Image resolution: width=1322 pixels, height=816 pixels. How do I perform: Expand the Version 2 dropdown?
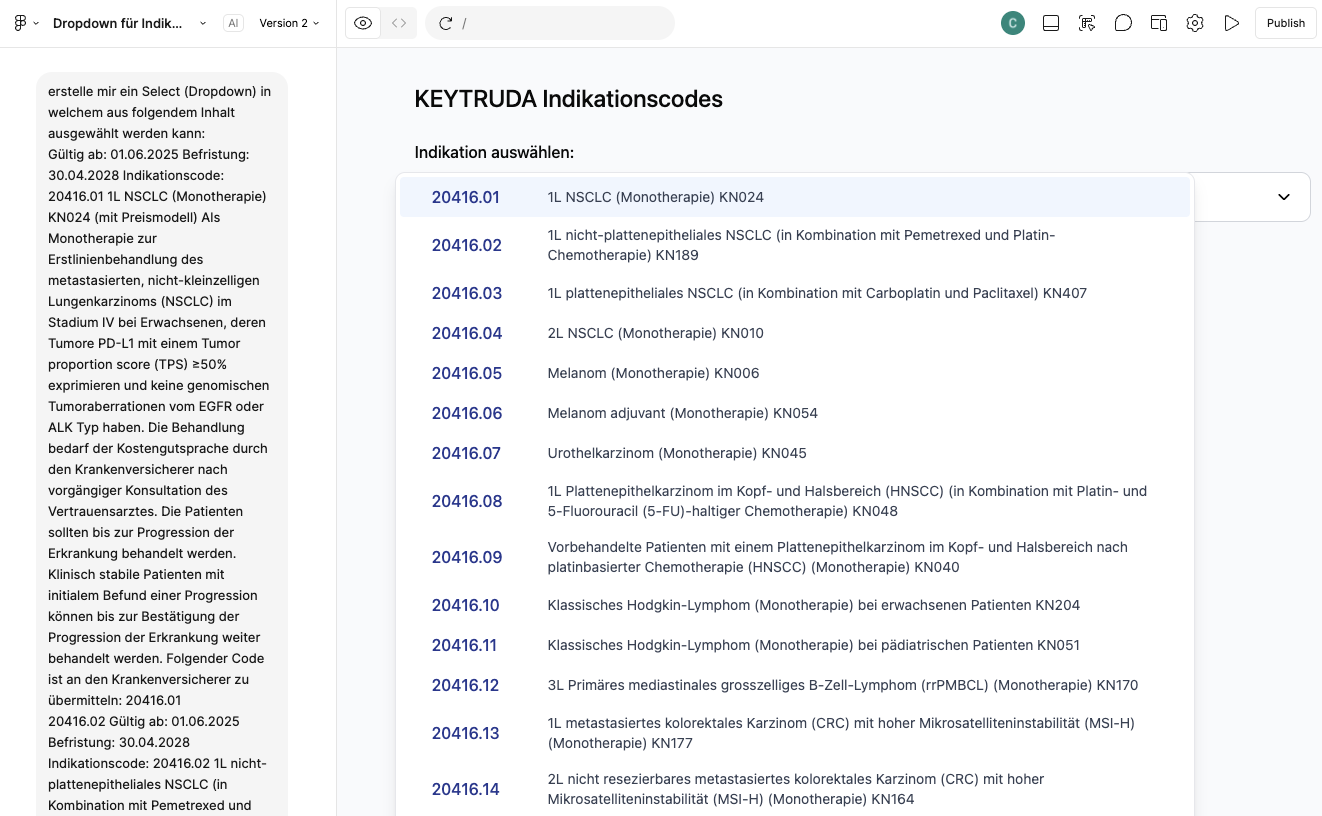pyautogui.click(x=289, y=23)
